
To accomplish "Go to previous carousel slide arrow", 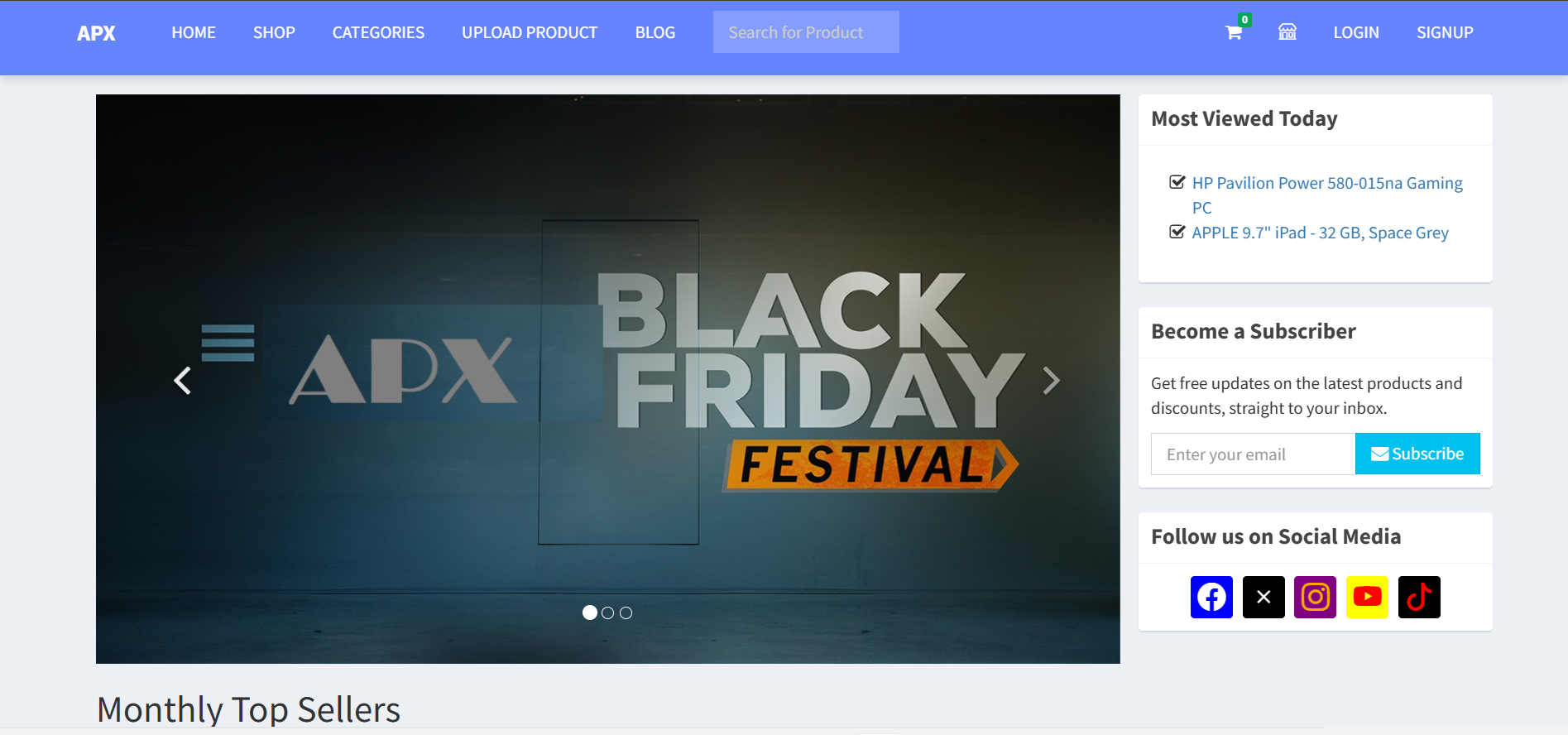I will [x=183, y=381].
